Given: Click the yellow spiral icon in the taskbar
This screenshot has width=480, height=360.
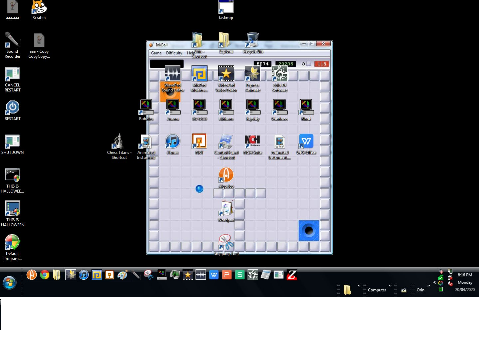Looking at the screenshot, I should 97,275.
